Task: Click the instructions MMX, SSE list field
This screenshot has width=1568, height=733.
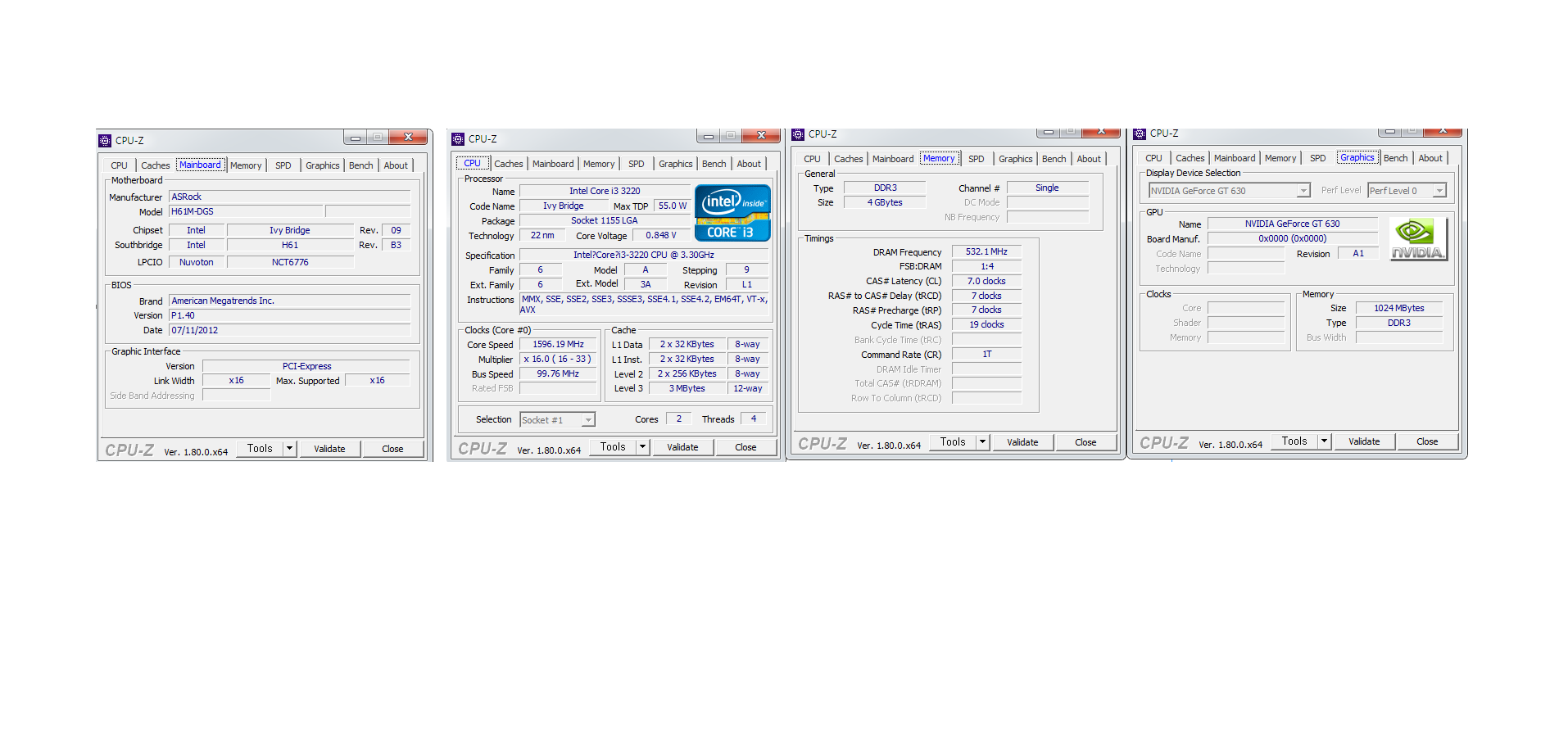Action: click(x=644, y=305)
